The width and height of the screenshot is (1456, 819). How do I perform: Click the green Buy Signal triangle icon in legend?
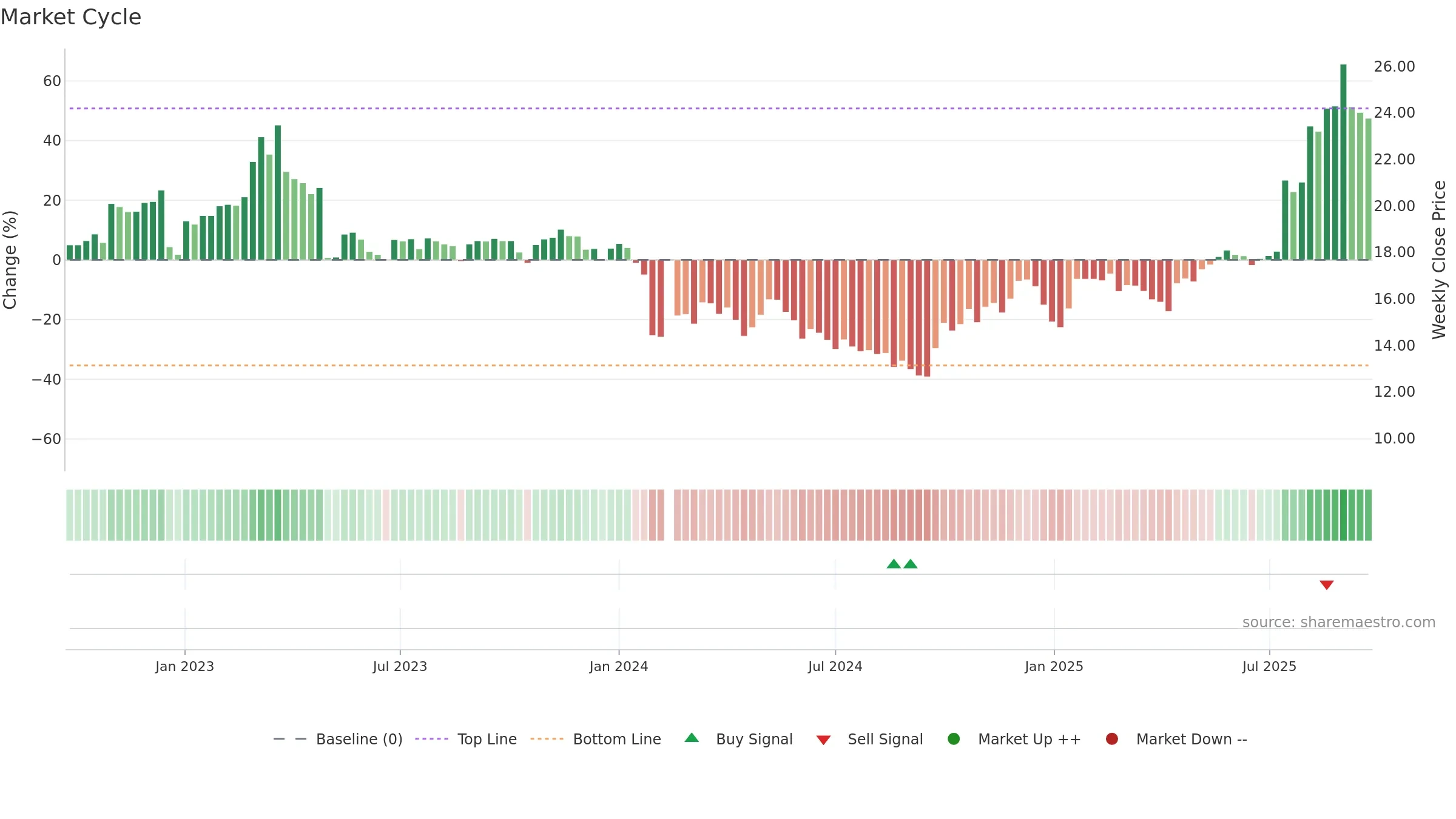[x=692, y=738]
